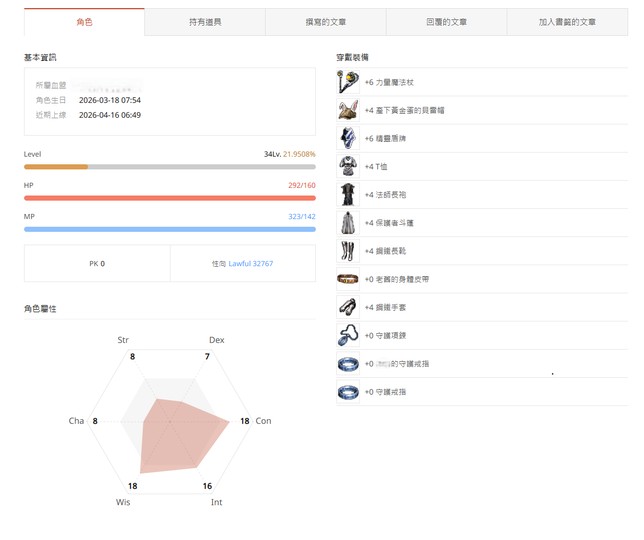Click the +0 belt equipment icon
The height and width of the screenshot is (540, 644).
pos(347,279)
